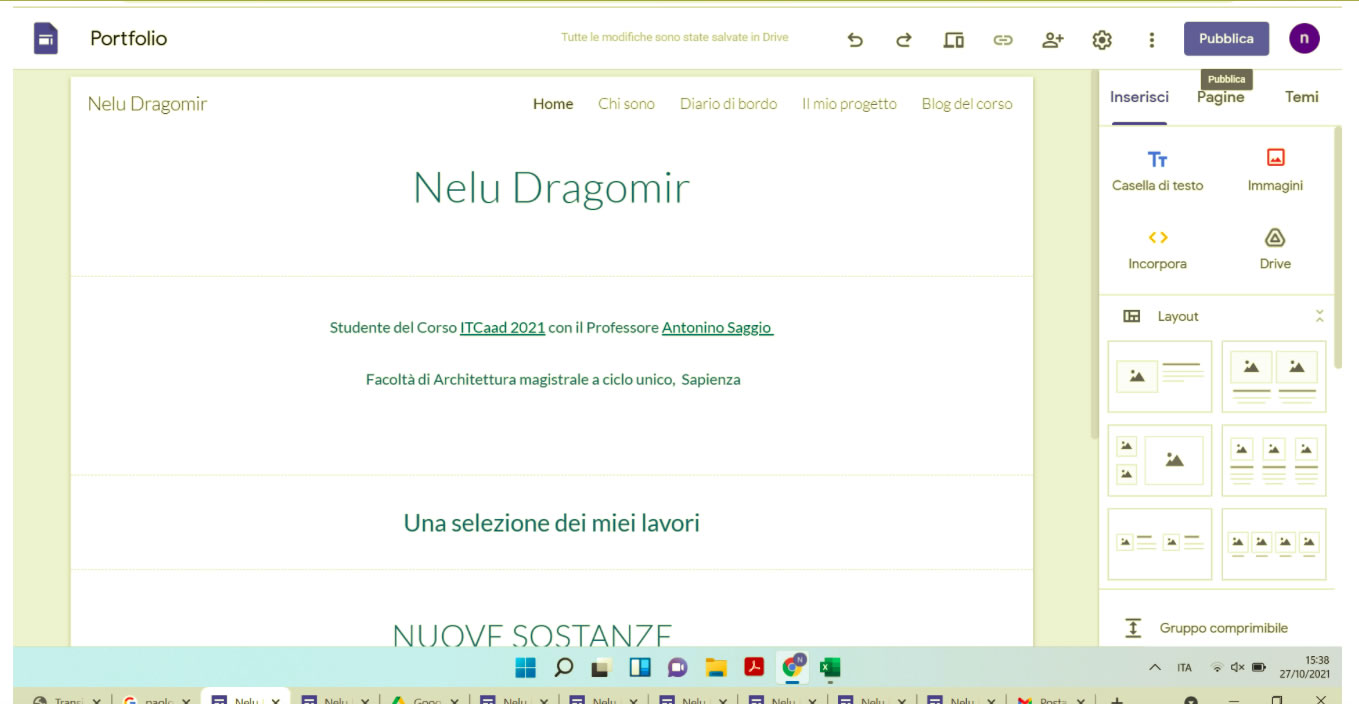The height and width of the screenshot is (704, 1359).
Task: Follow the ITCaad 2021 link
Action: coord(502,327)
